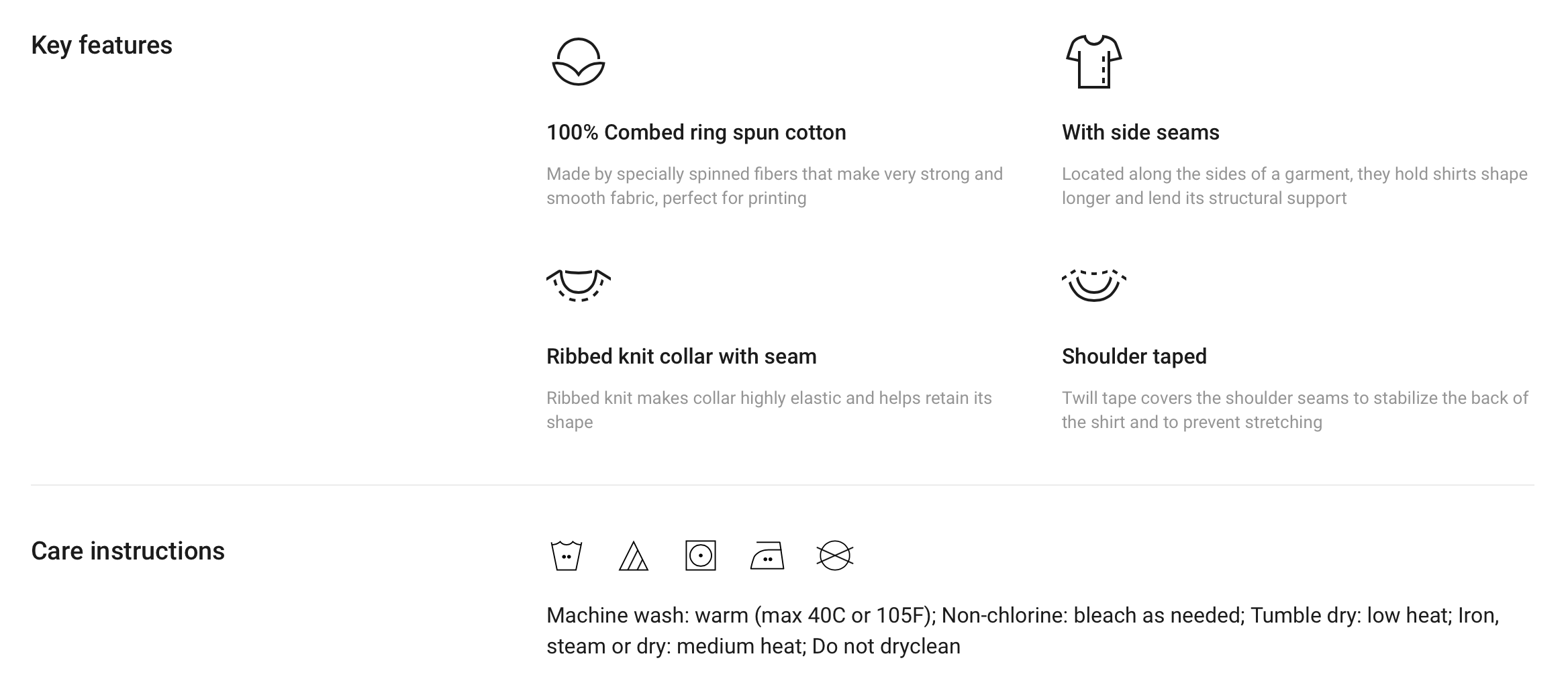Click the shoulder taped icon
The width and height of the screenshot is (1568, 691).
point(1093,286)
